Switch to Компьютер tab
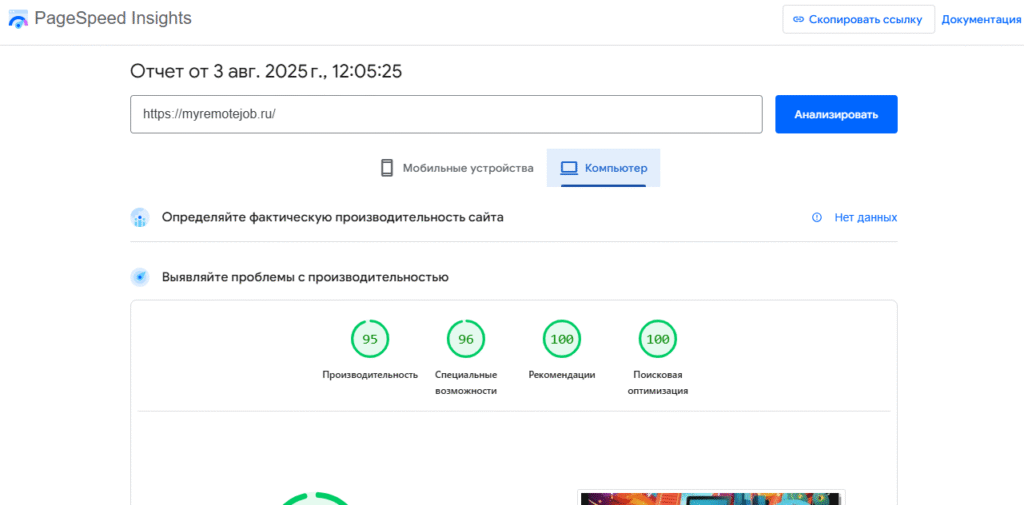The width and height of the screenshot is (1024, 505). click(603, 168)
